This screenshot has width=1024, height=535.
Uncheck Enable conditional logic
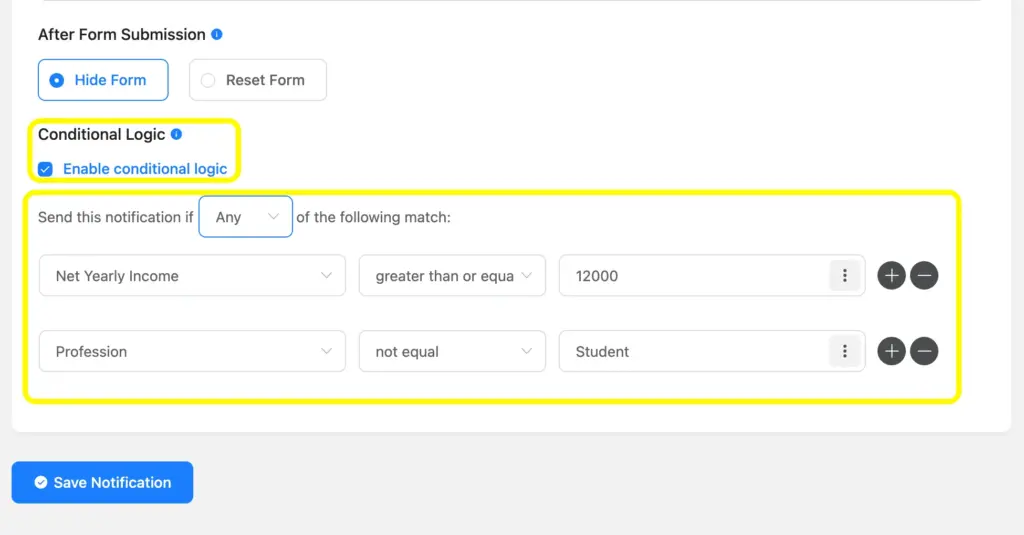click(x=45, y=169)
